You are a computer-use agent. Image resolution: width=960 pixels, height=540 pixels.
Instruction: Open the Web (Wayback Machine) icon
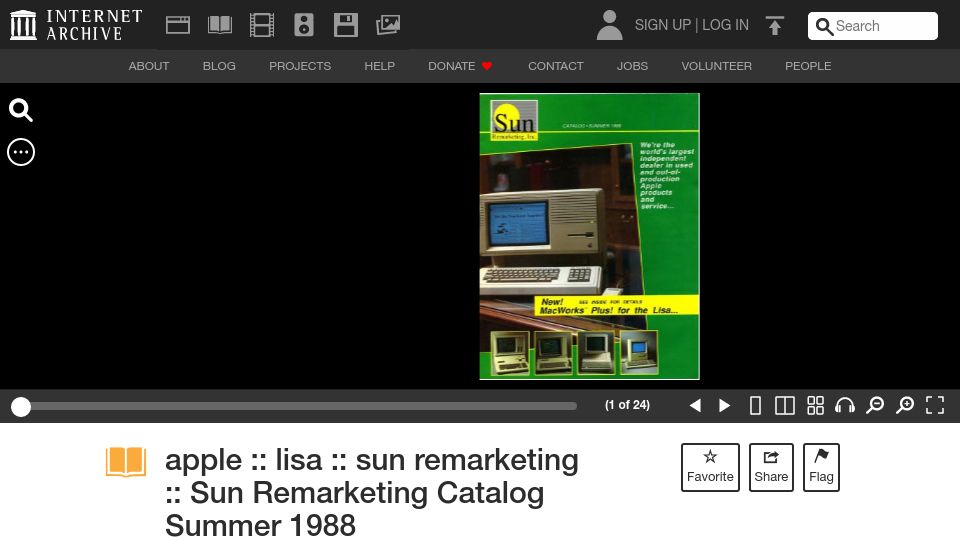[178, 25]
